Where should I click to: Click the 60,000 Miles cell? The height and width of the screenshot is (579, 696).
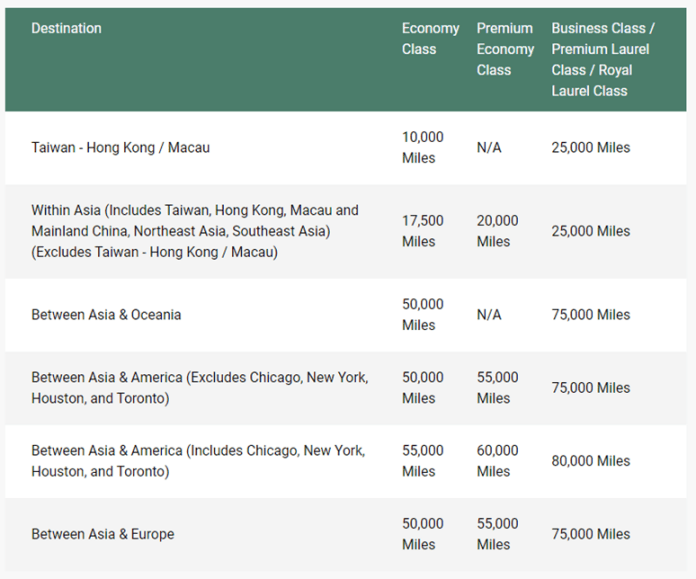point(497,461)
